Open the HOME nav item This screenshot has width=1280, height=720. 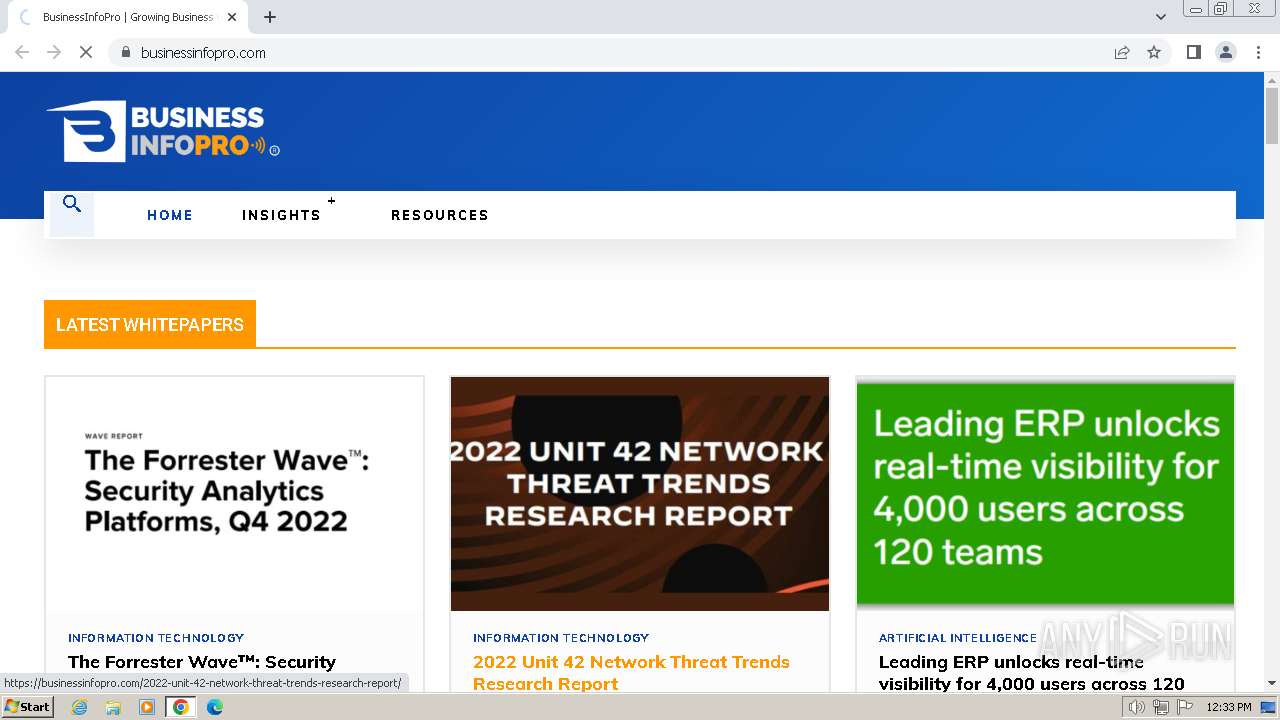point(170,215)
